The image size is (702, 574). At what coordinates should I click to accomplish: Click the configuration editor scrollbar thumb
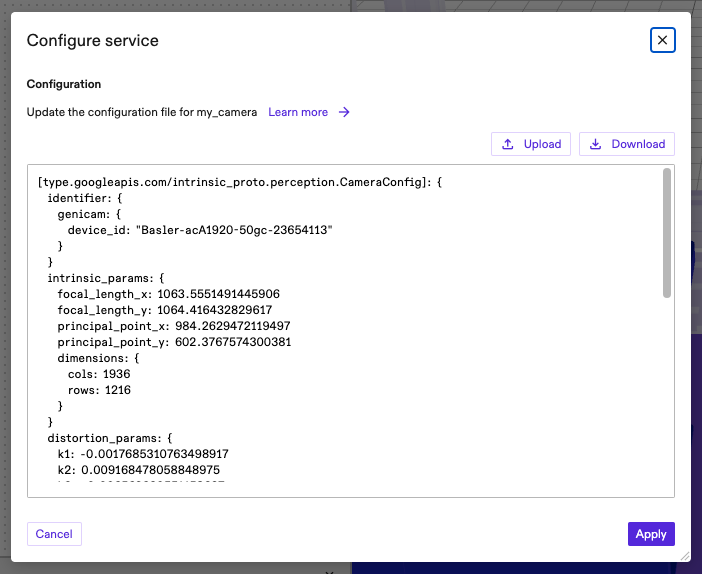point(667,233)
